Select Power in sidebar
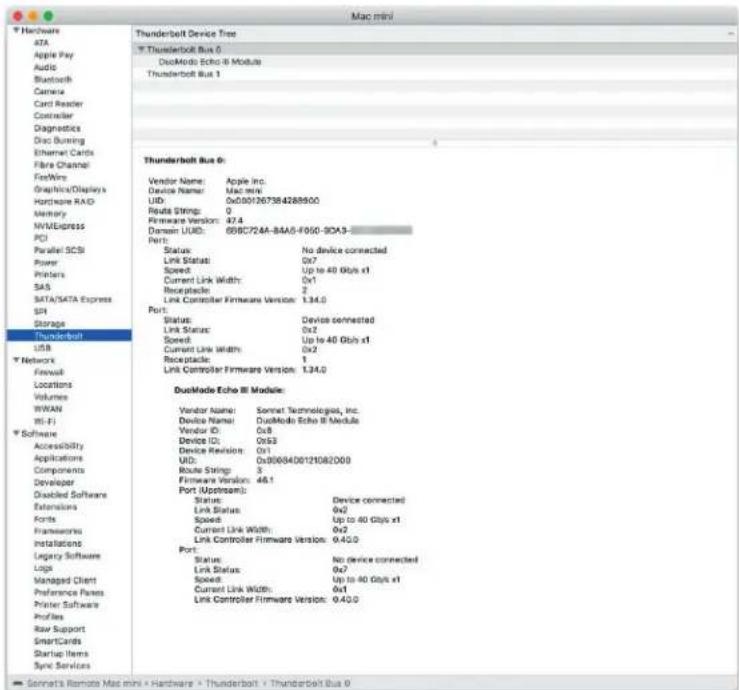This screenshot has height=690, width=739. 46,262
